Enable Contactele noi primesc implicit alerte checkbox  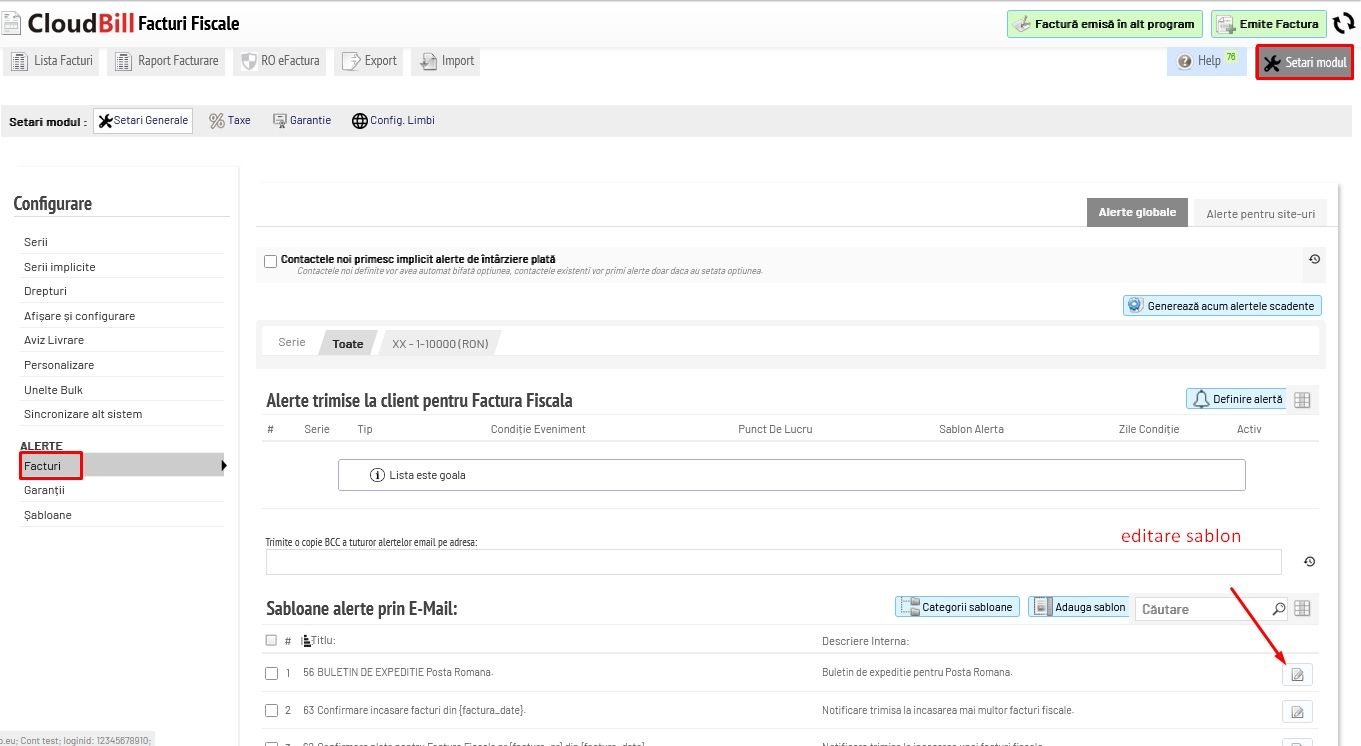click(271, 261)
